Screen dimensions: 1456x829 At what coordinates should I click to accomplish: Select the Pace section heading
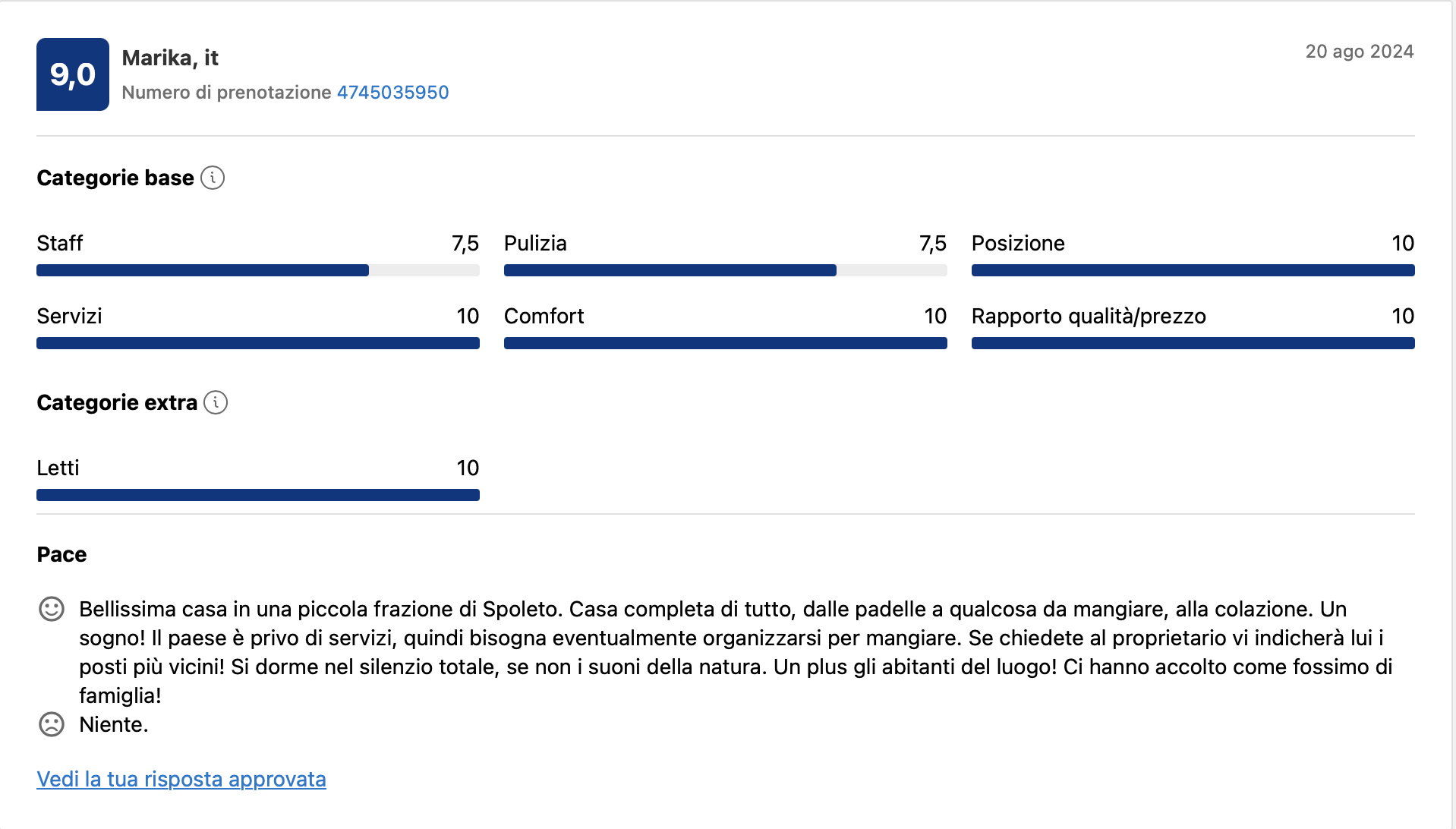[61, 554]
